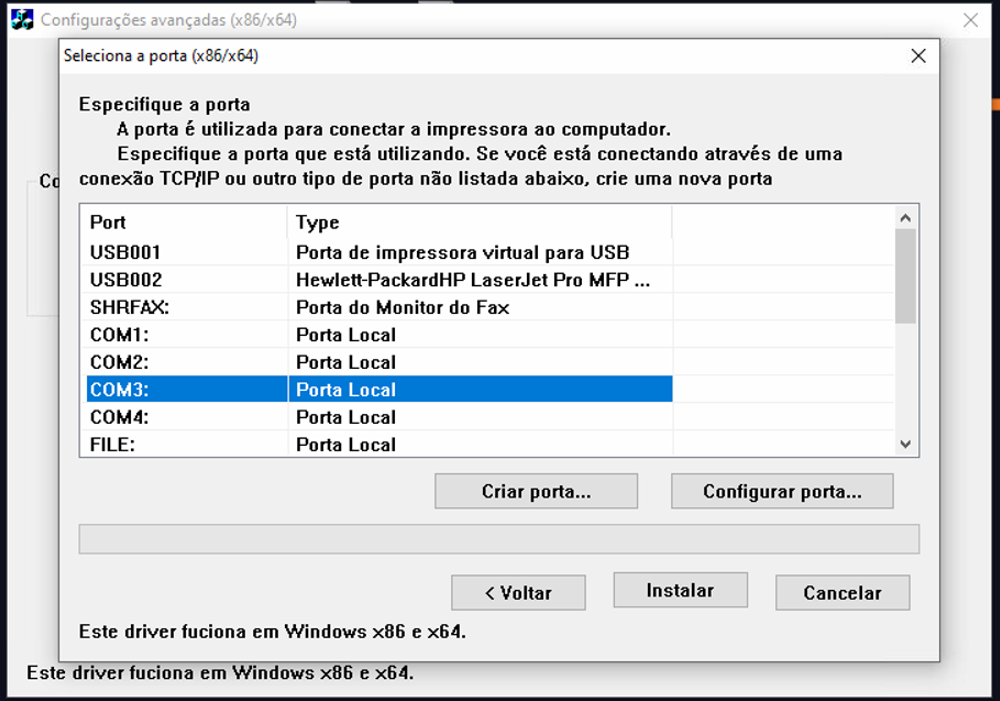The width and height of the screenshot is (1000, 701).
Task: Click the port list scrollbar thumb
Action: pyautogui.click(x=905, y=275)
